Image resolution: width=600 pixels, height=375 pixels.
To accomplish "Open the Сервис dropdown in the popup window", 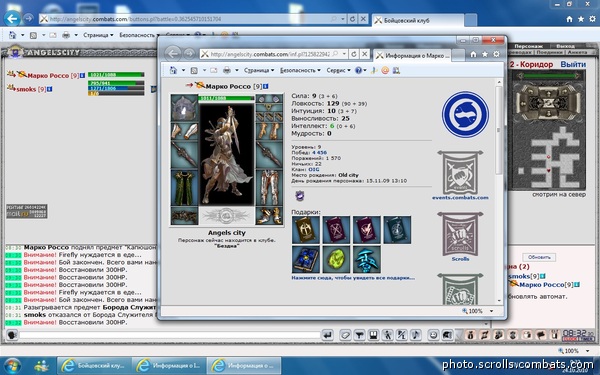I will coord(338,70).
